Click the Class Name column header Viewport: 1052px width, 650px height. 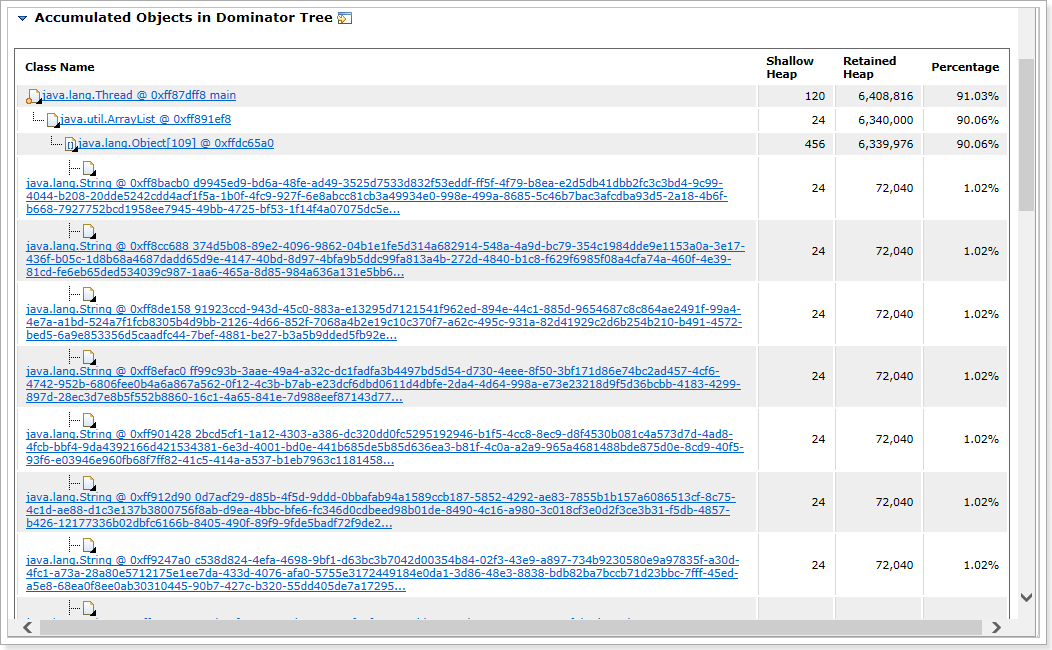[60, 67]
